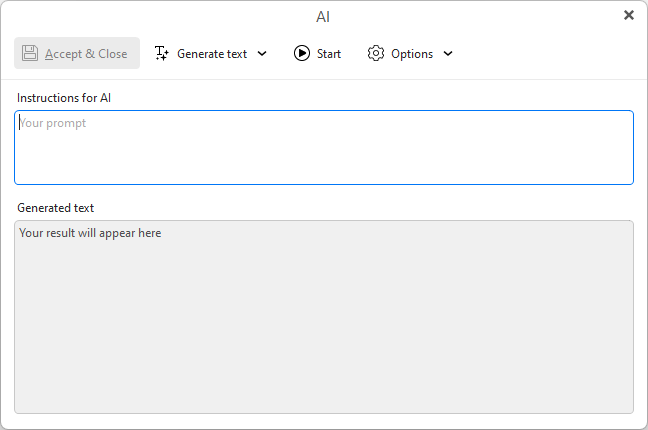Click the 'Instructions for AI' field label
This screenshot has width=648, height=430.
click(64, 98)
